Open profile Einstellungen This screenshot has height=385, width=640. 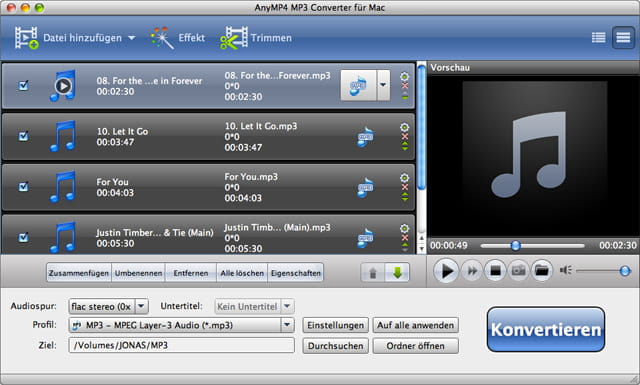(336, 325)
